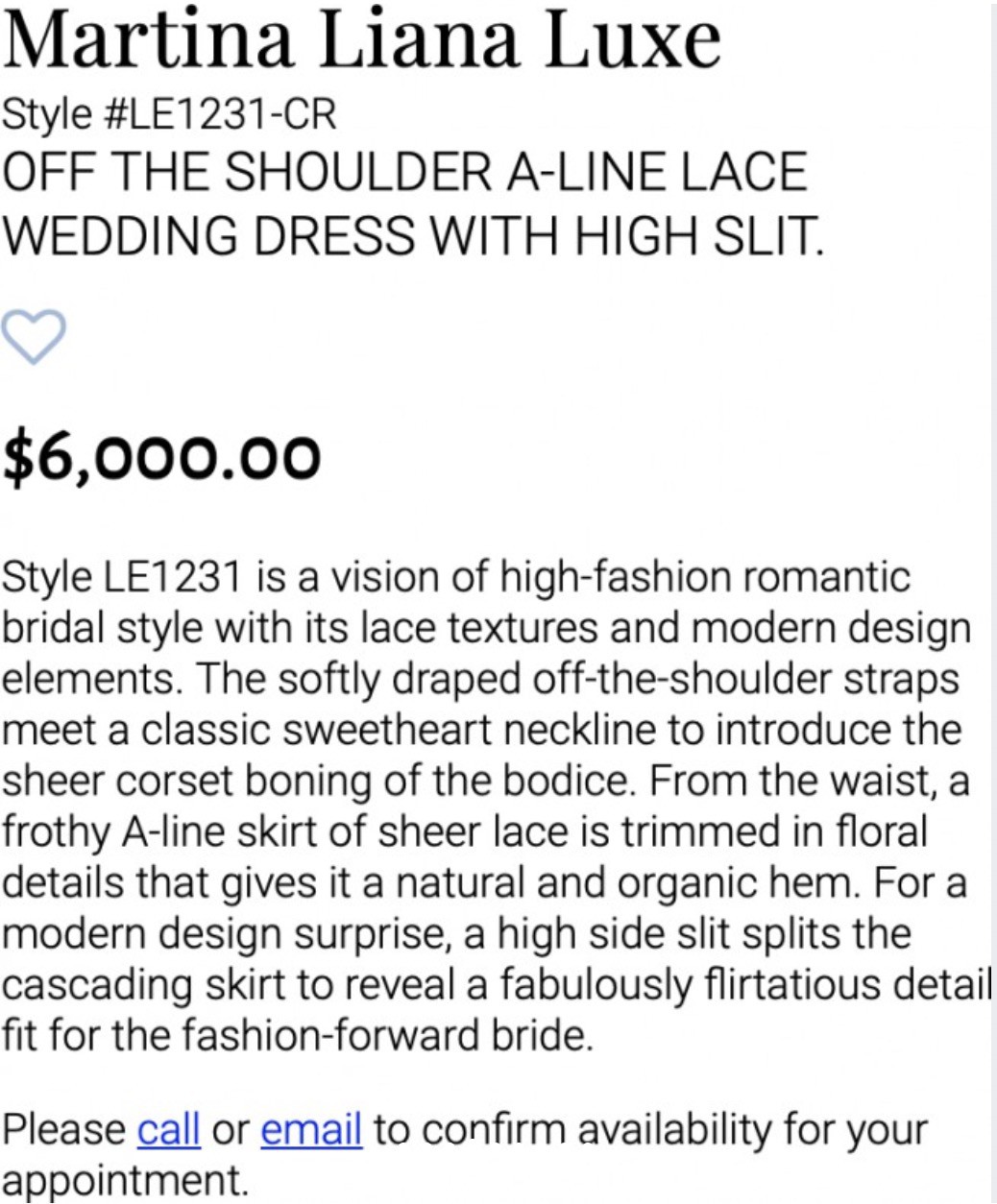Screen dimensions: 997x1204
Task: Click the $6,000.00 price
Action: (161, 457)
